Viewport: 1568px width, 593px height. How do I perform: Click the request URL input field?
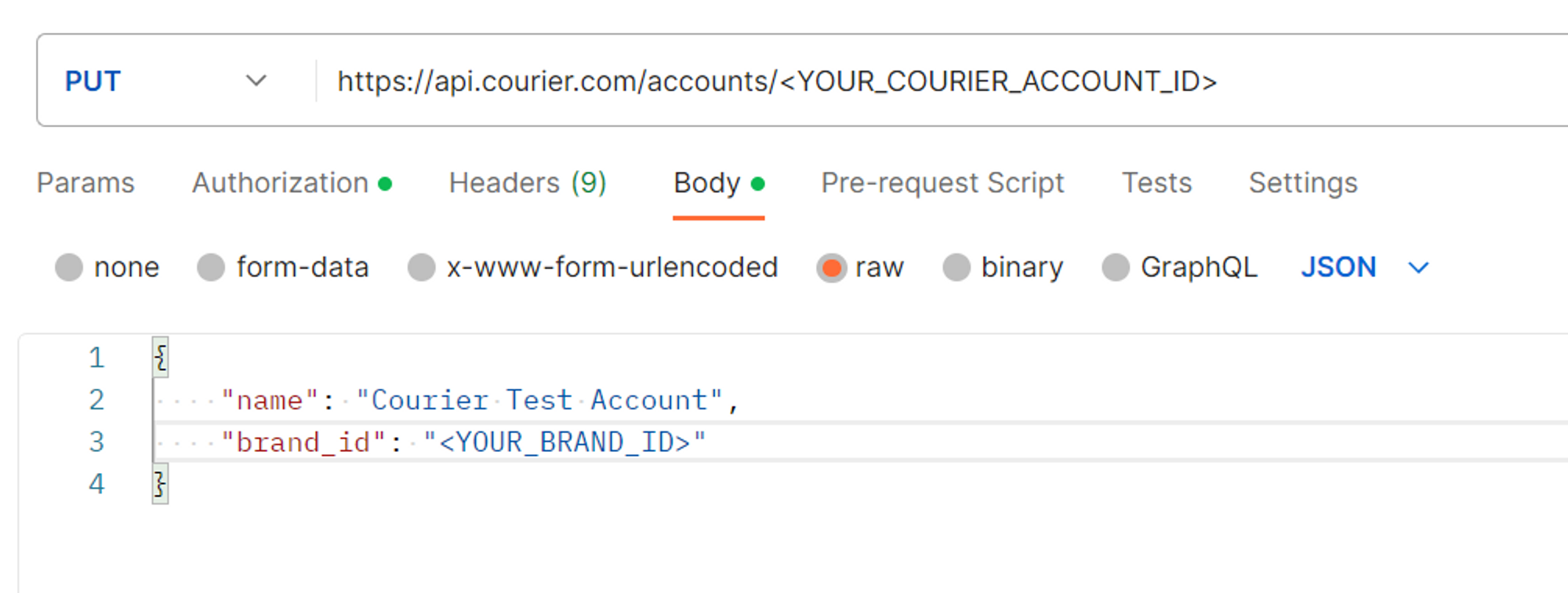point(776,80)
